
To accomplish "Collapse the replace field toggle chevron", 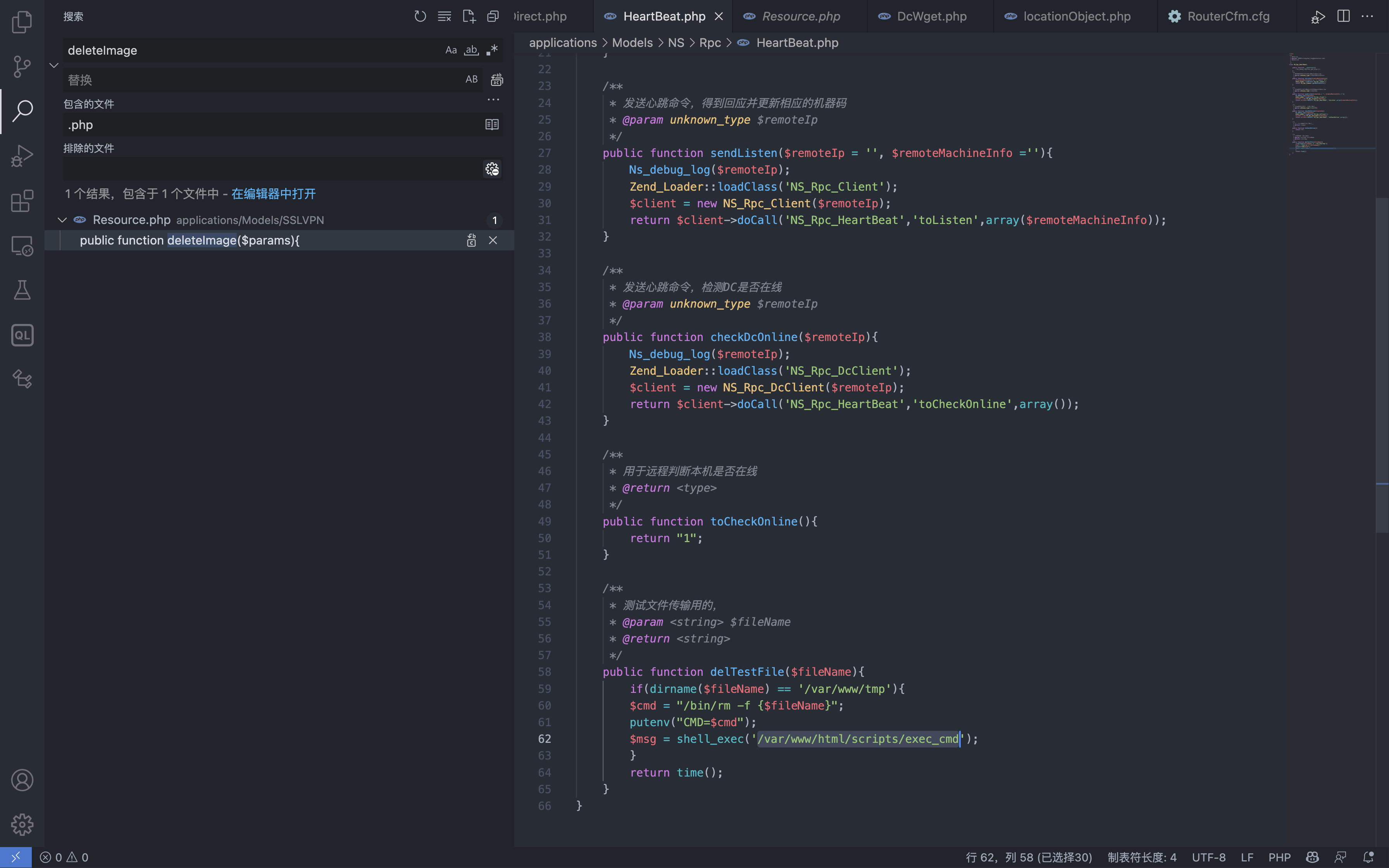I will [x=54, y=65].
